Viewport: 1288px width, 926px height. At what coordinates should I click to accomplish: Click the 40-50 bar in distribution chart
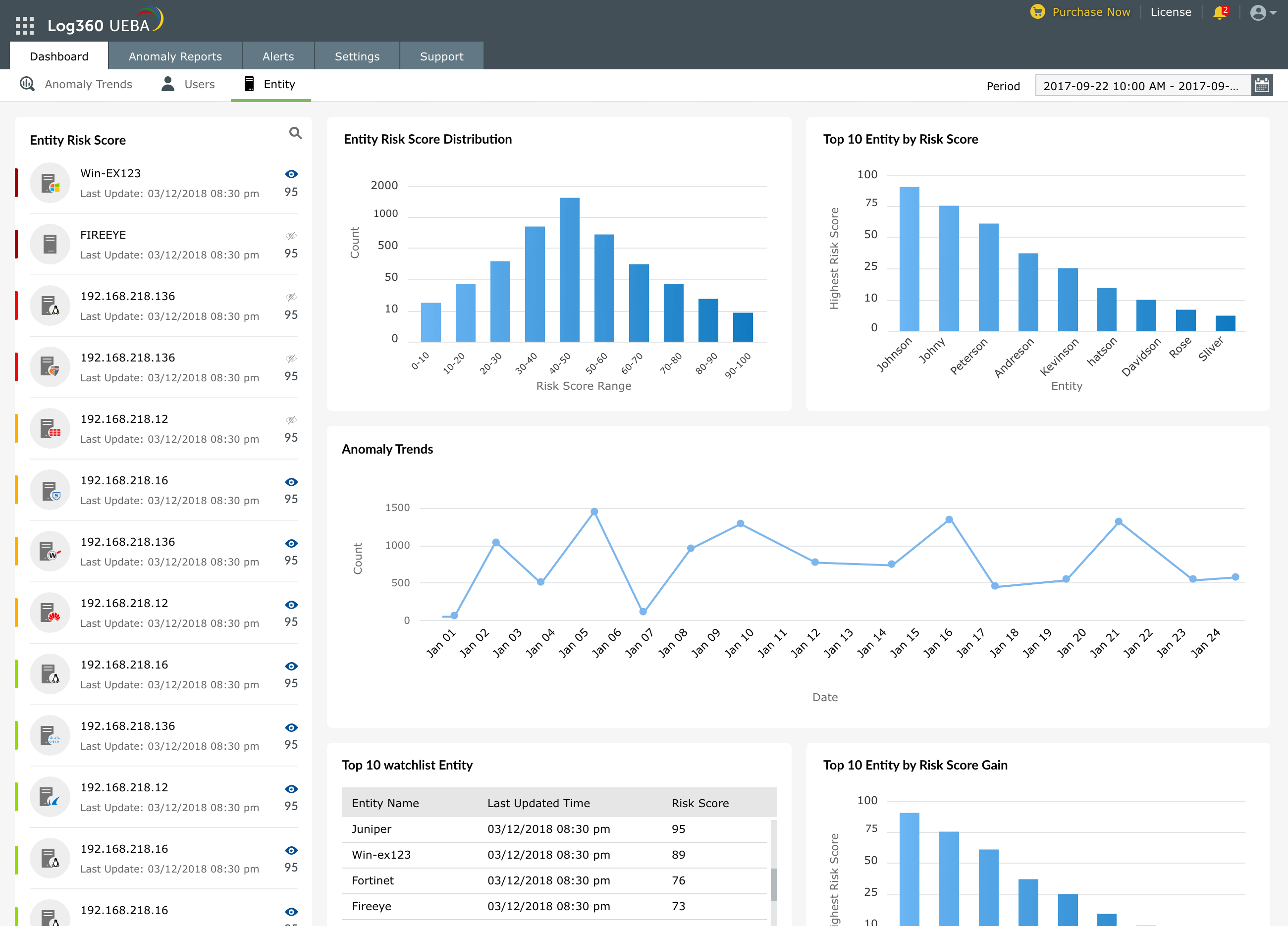569,270
